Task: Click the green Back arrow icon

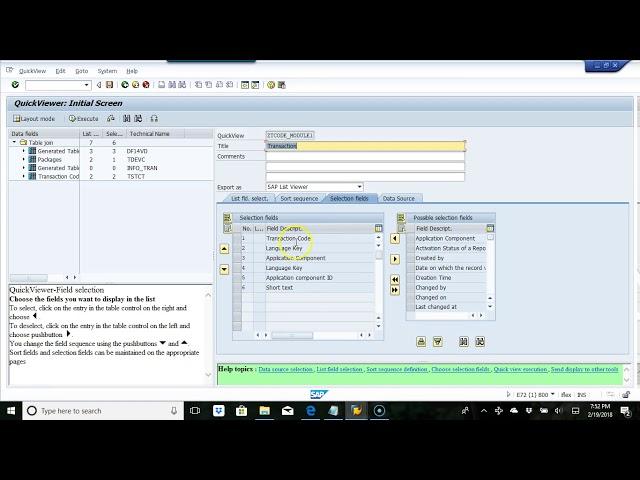Action: click(x=125, y=85)
